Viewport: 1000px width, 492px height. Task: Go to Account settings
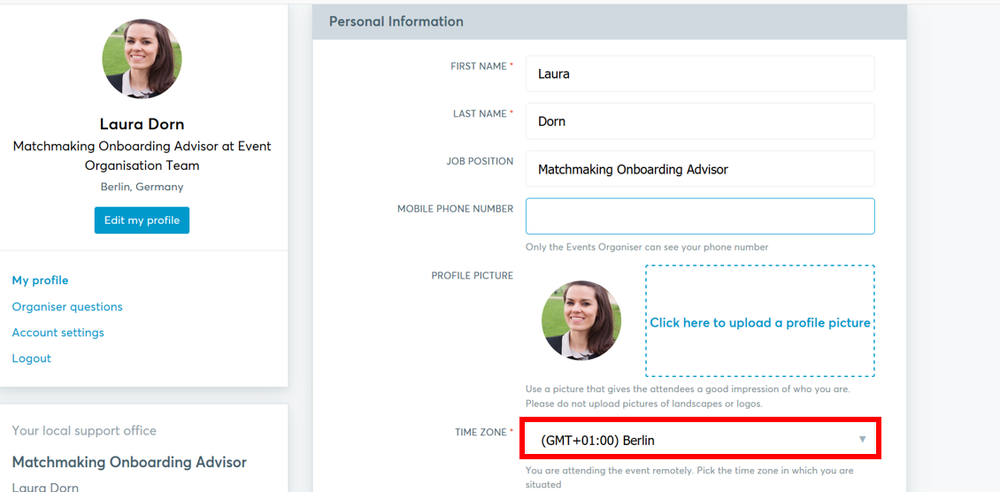pos(58,332)
